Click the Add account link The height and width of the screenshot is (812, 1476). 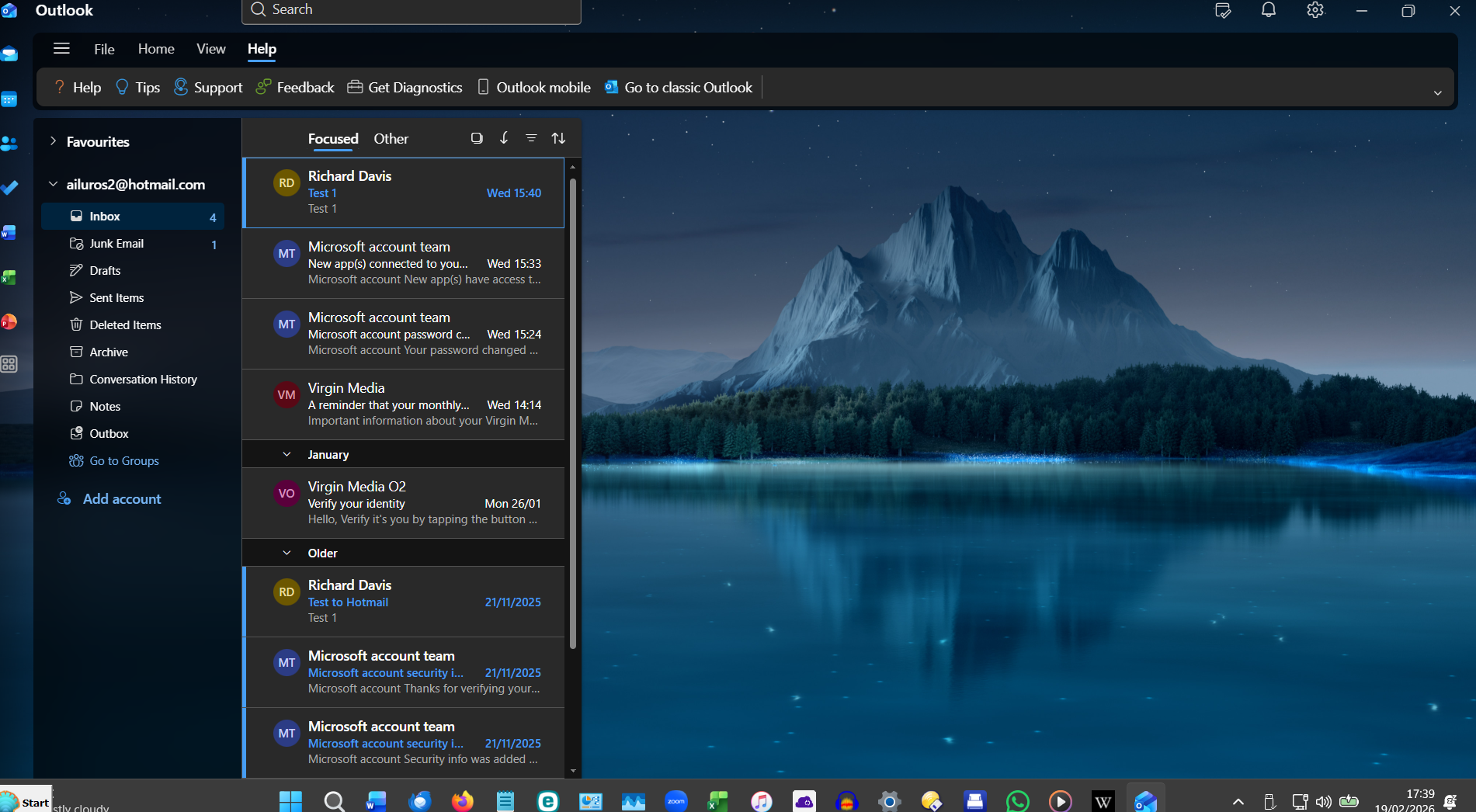122,499
